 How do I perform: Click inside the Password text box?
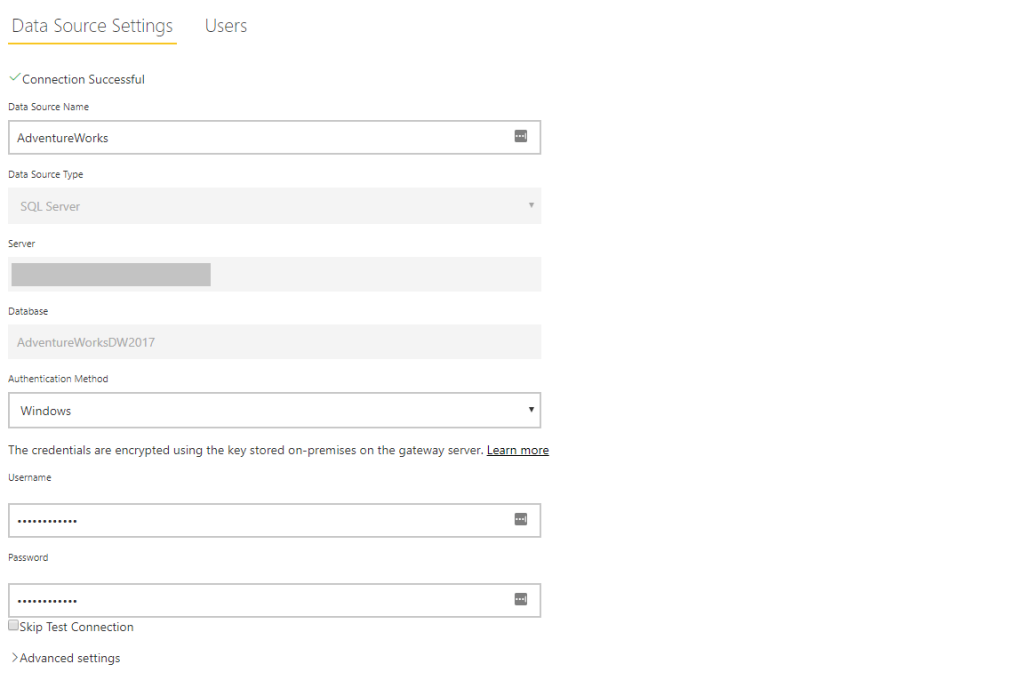pos(260,600)
